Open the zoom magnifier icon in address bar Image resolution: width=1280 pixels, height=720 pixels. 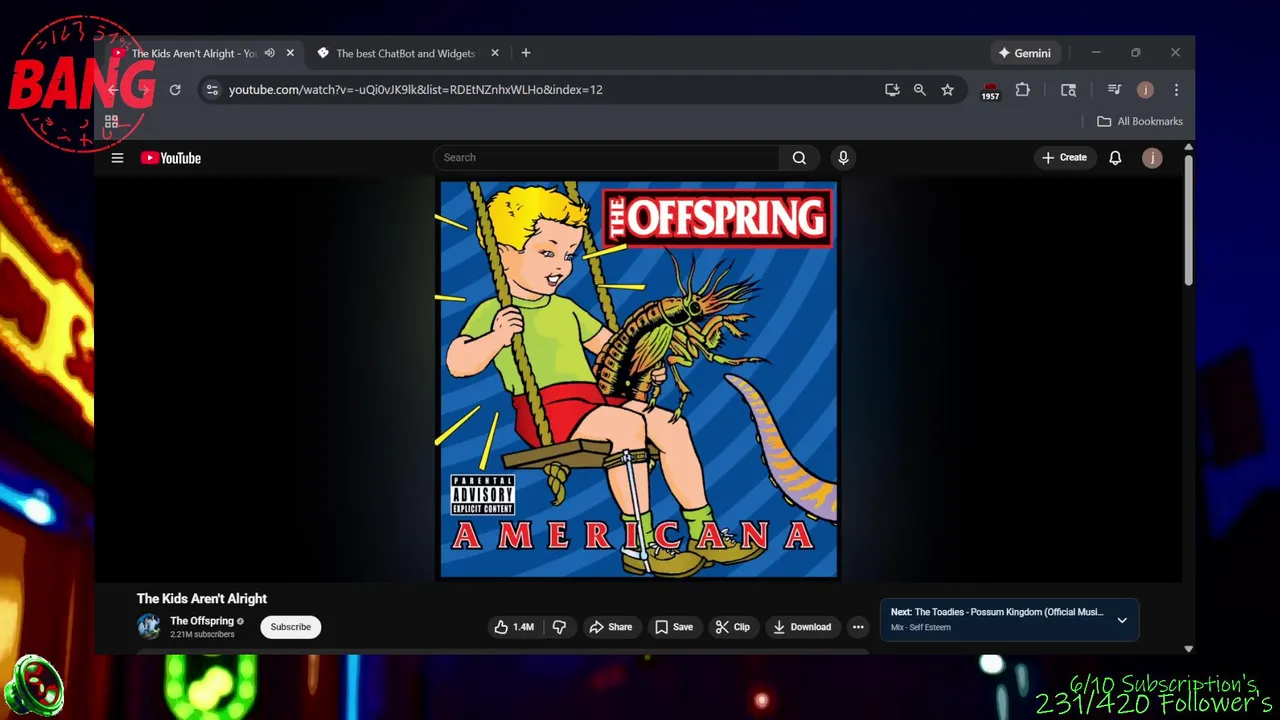(x=920, y=90)
